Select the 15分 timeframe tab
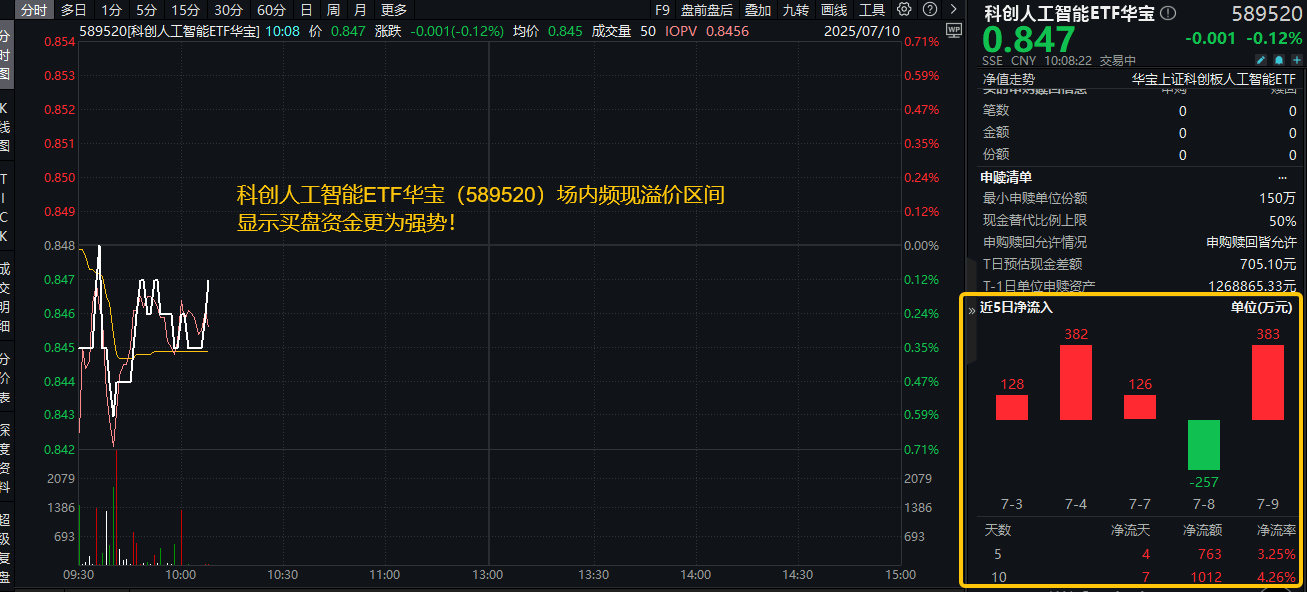1307x592 pixels. [185, 10]
